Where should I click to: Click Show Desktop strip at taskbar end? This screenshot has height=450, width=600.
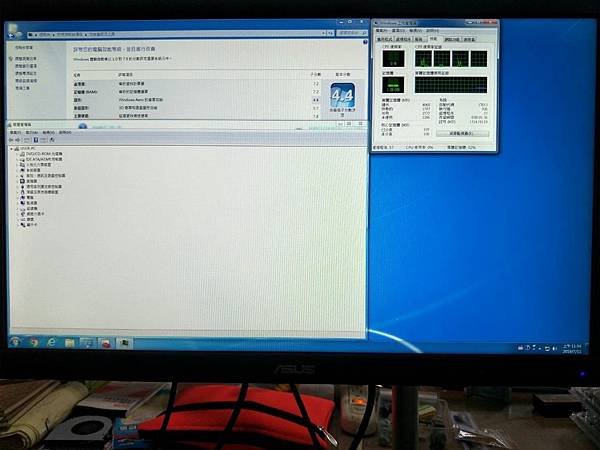tap(585, 349)
